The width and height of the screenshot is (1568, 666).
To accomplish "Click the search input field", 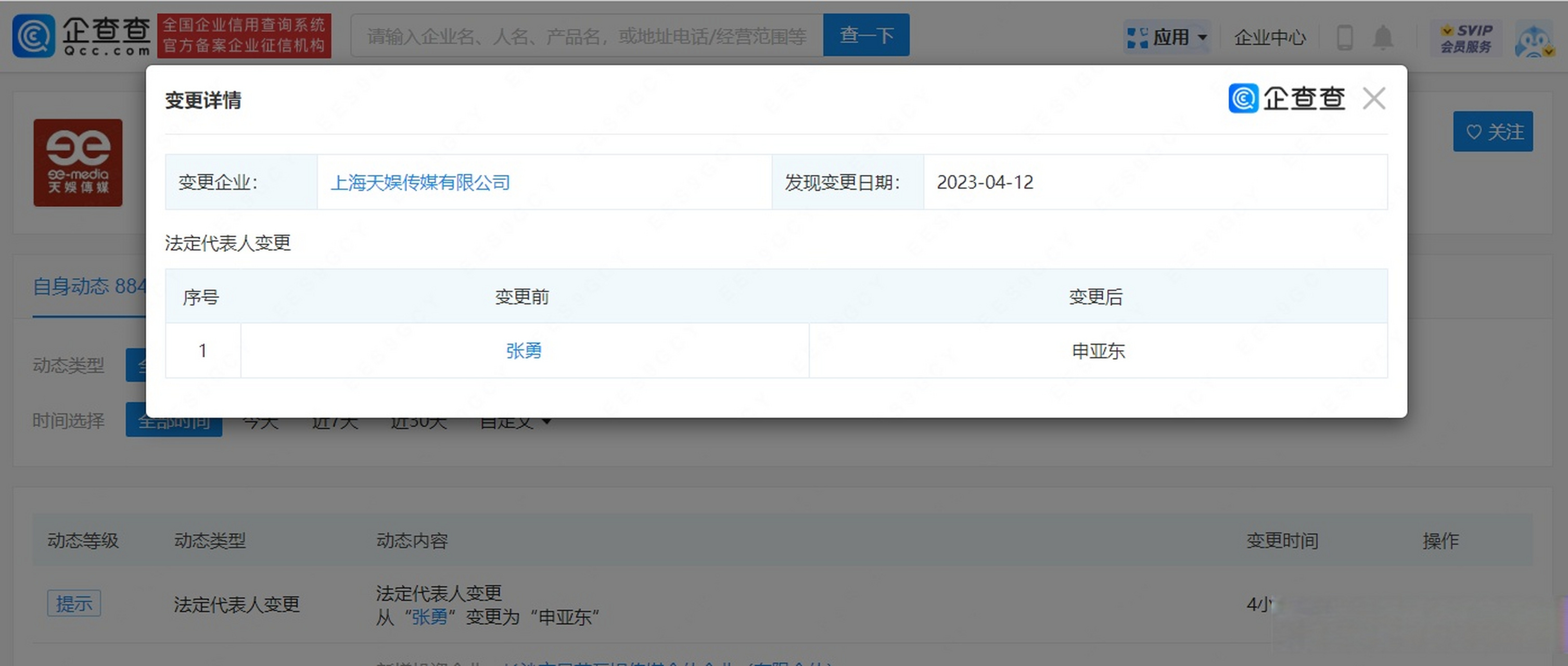I will pyautogui.click(x=587, y=36).
